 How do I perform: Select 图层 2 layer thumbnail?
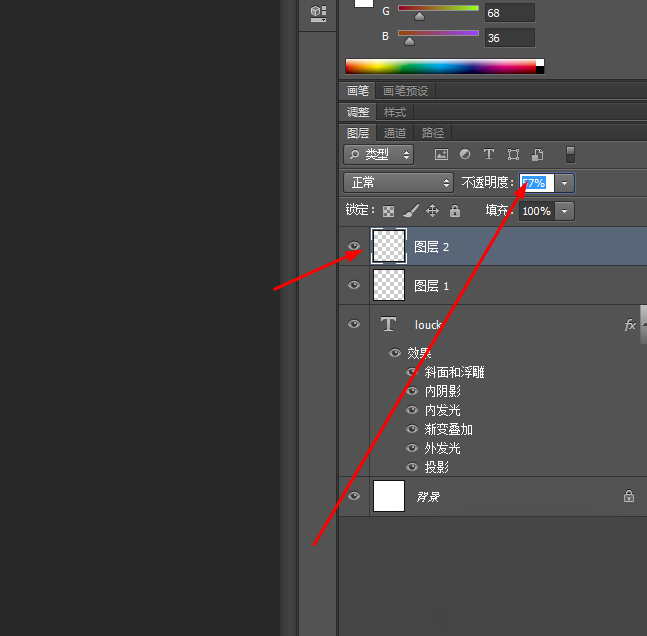389,246
